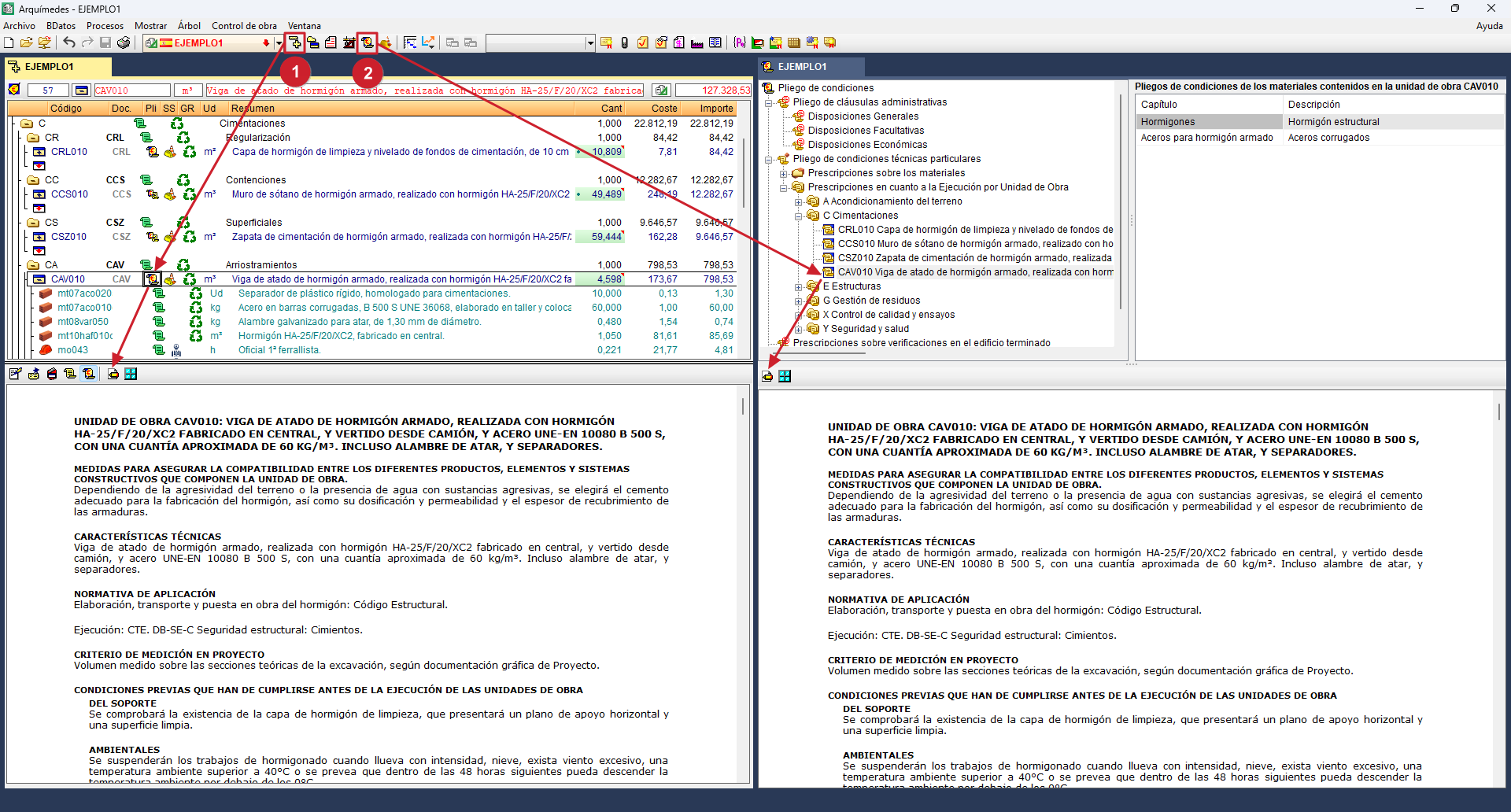Image resolution: width=1511 pixels, height=812 pixels.
Task: Collapse C Cimentaciones node in pliego tree
Action: click(x=799, y=216)
